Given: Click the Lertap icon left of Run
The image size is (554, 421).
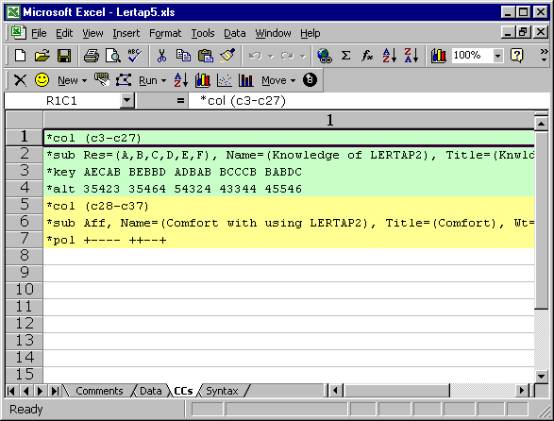Looking at the screenshot, I should click(123, 80).
